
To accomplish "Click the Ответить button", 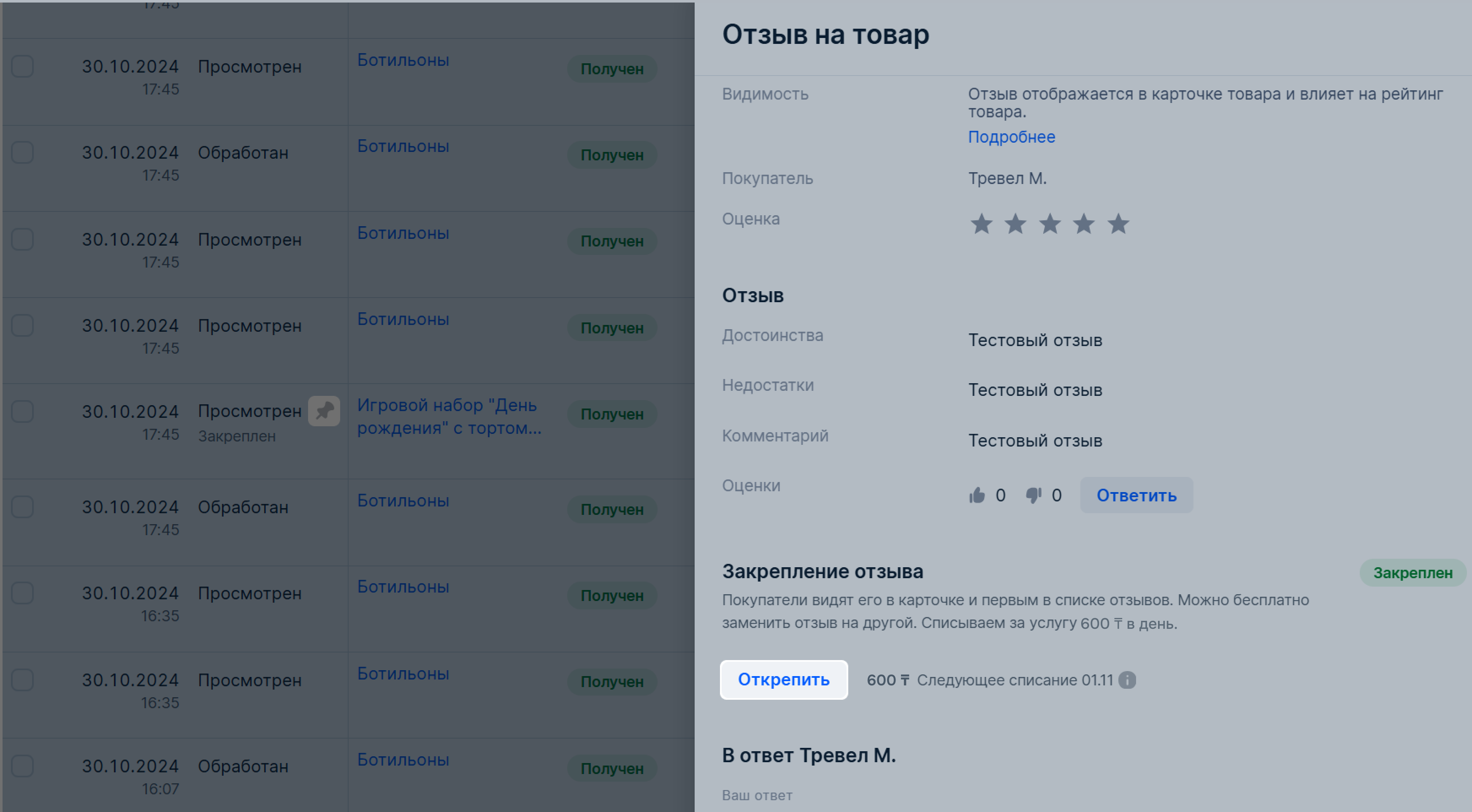I will (x=1136, y=495).
